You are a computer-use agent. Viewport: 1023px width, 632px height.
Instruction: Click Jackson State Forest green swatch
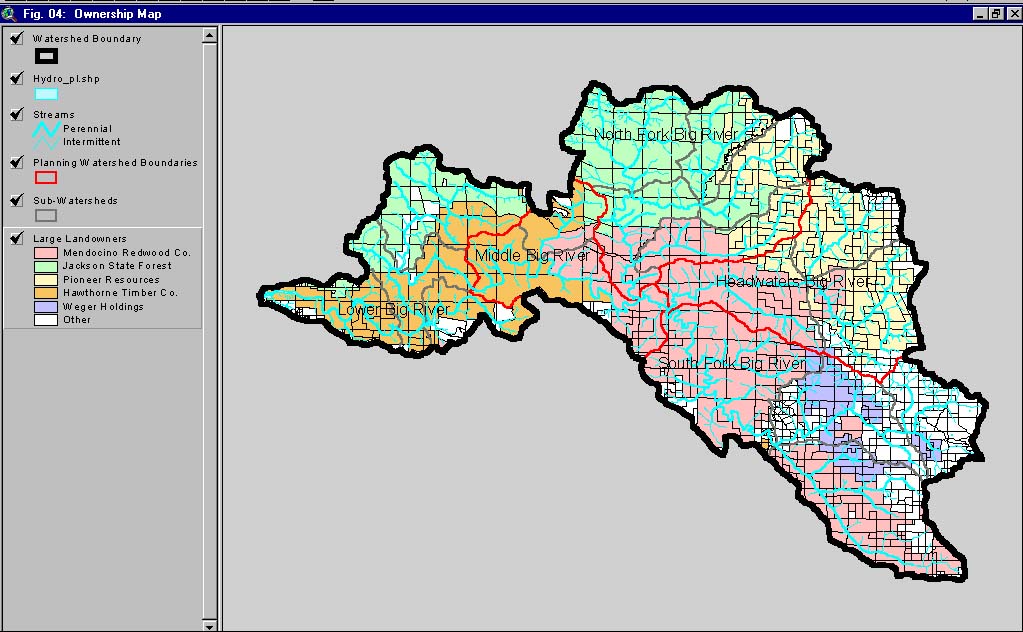pyautogui.click(x=46, y=266)
